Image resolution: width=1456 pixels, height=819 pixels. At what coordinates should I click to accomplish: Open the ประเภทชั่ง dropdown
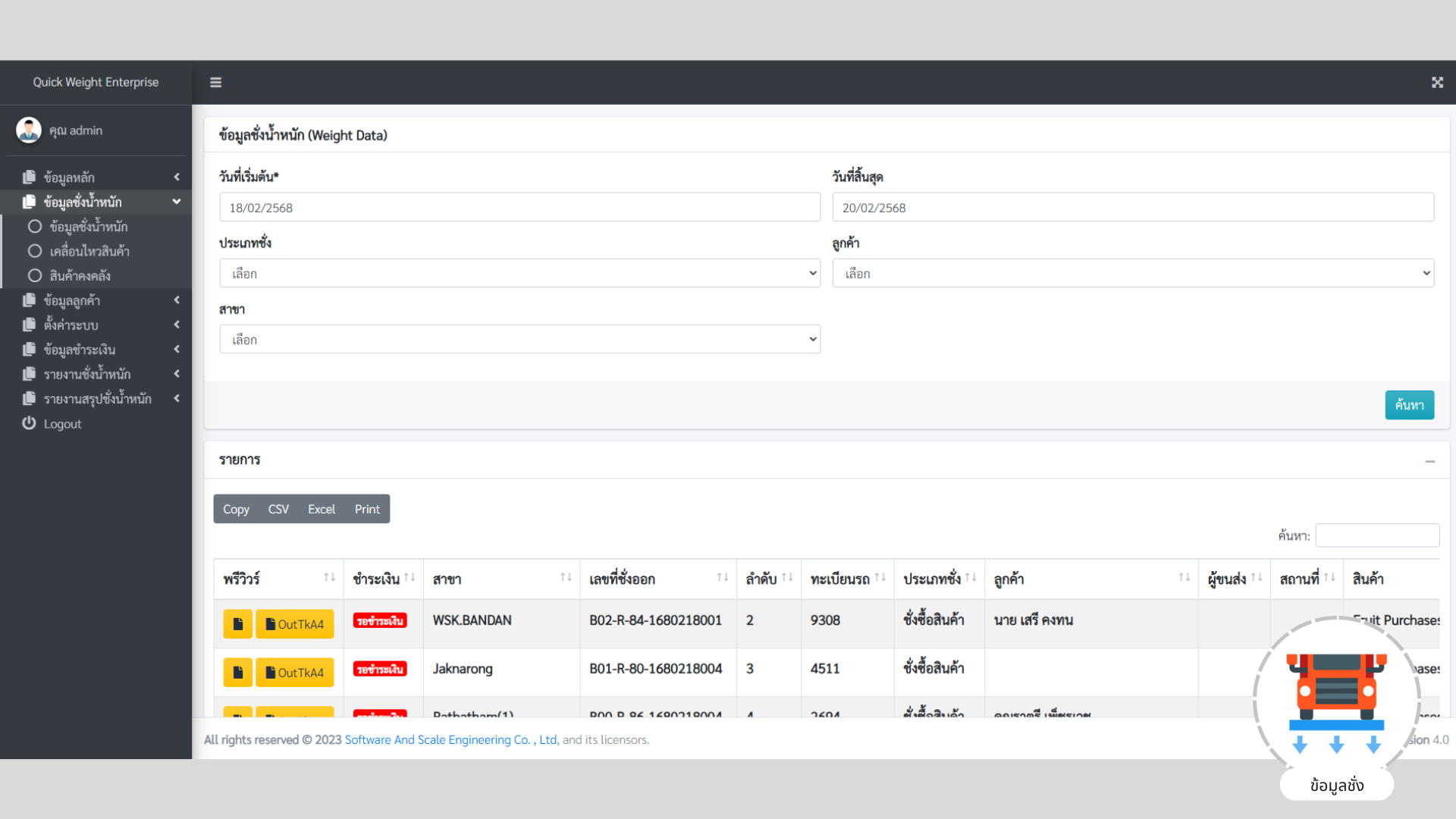click(x=519, y=273)
